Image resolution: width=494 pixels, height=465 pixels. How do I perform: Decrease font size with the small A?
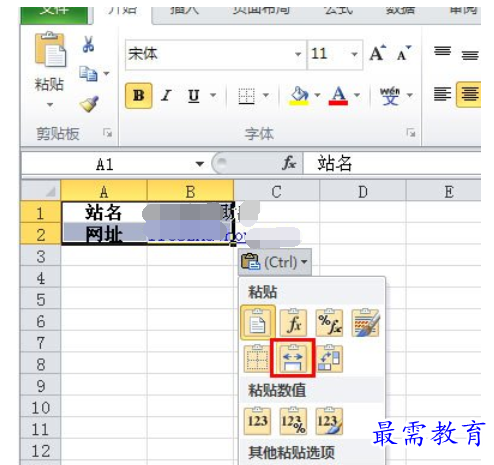404,53
